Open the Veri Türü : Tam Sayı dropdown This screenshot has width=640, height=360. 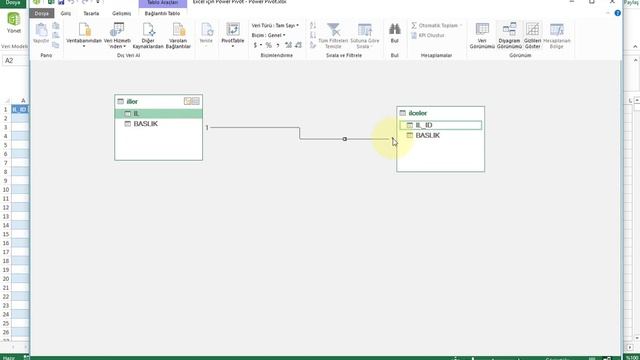(x=275, y=25)
